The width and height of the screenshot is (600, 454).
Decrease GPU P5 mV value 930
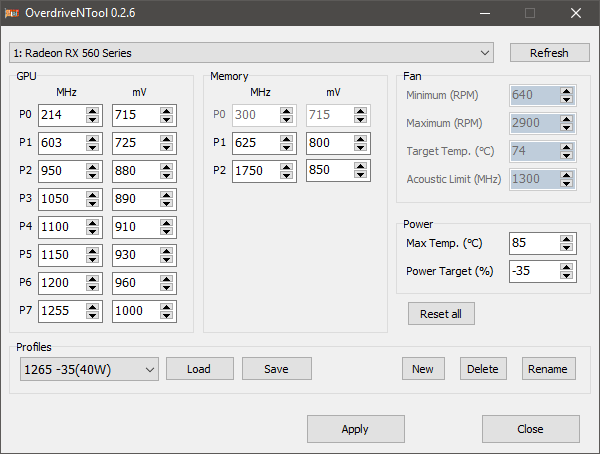(x=166, y=259)
